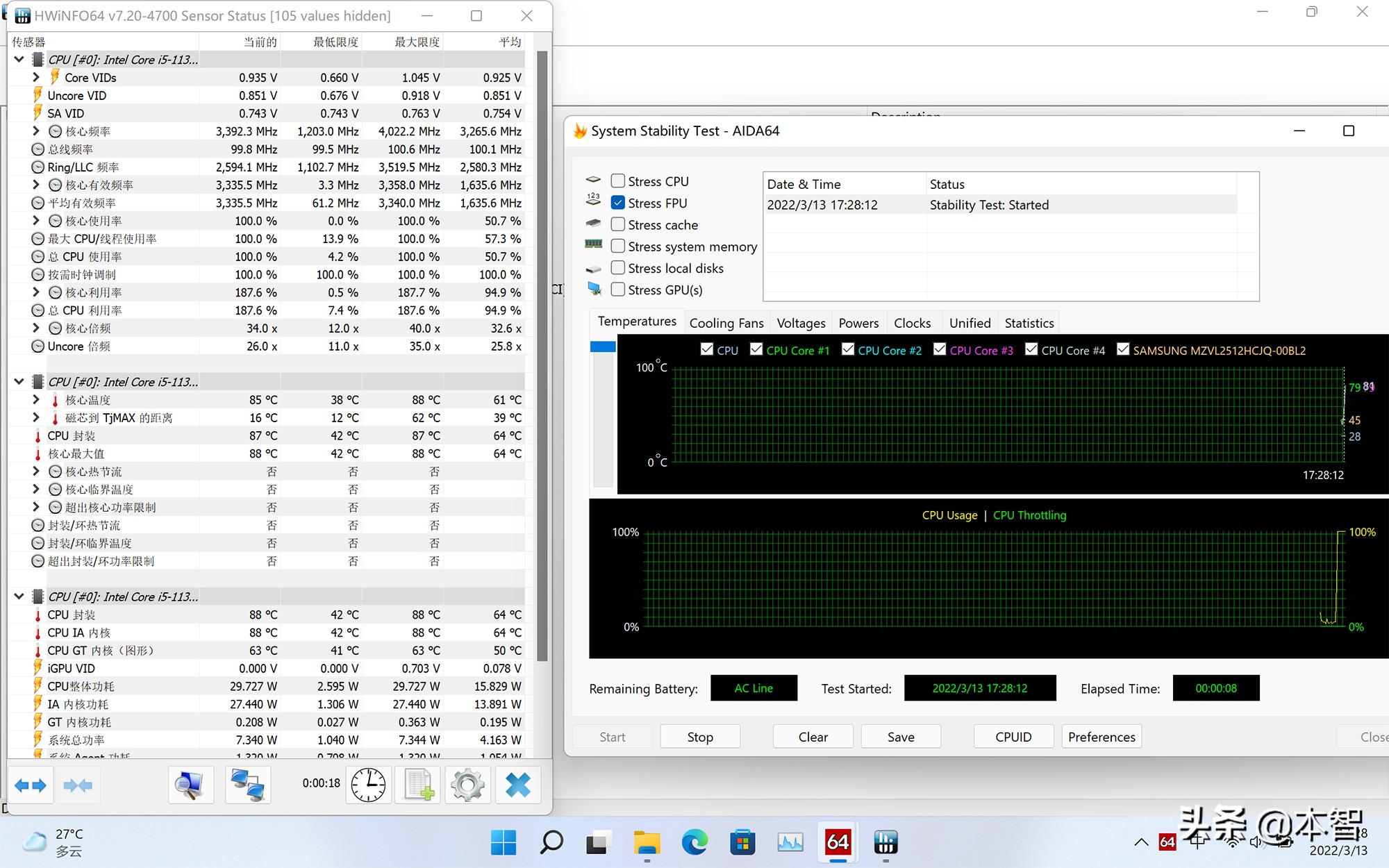Open HWiNFO settings gear icon
1389x868 pixels.
click(x=467, y=785)
